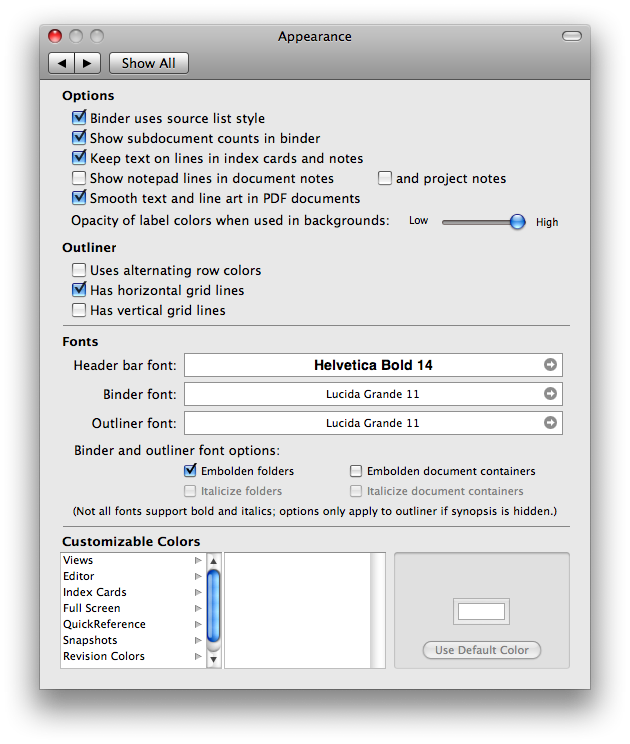630x744 pixels.
Task: Toggle Has vertical grid lines
Action: pos(80,310)
